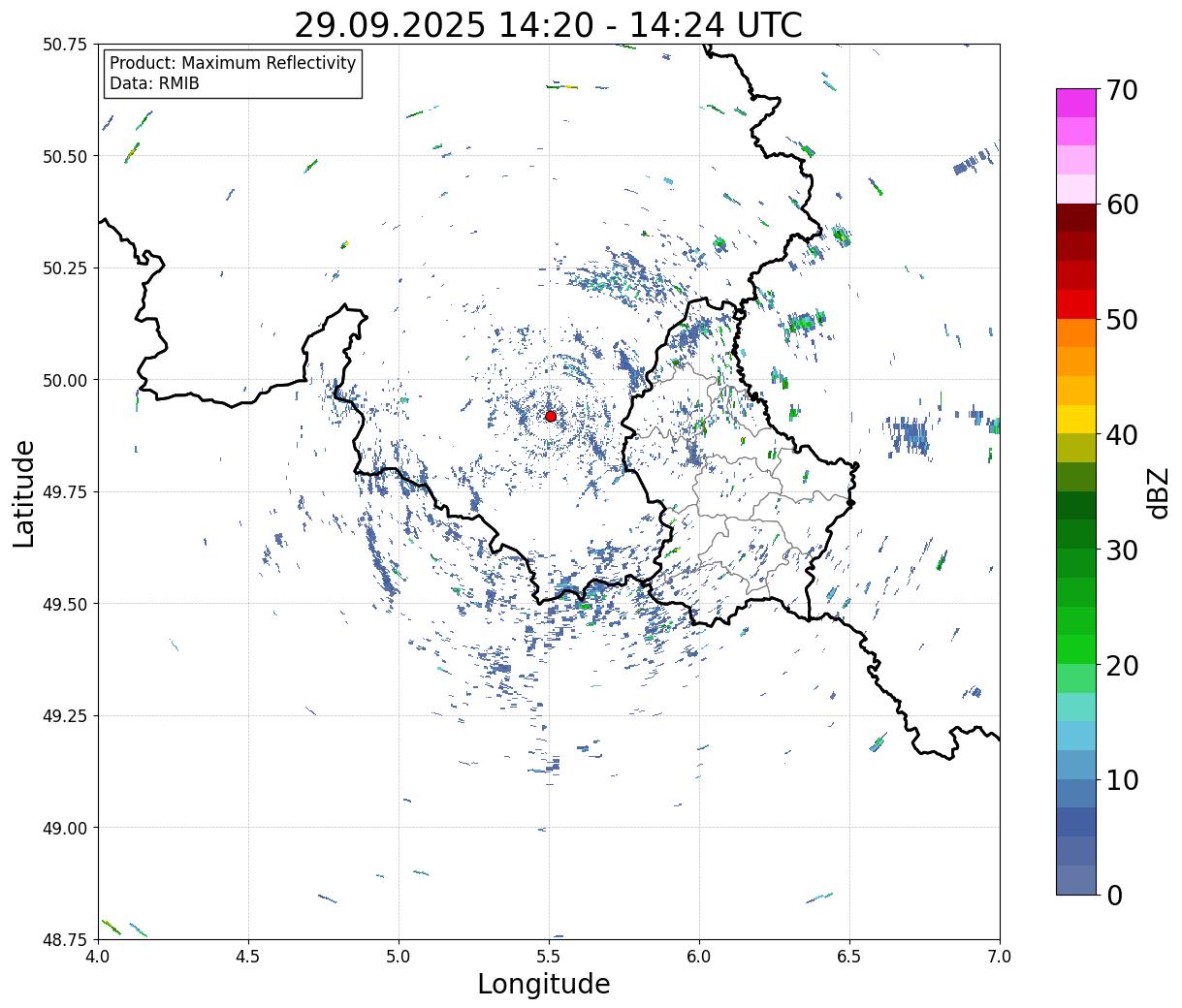Click the latitude tick label 49.00
1182x1008 pixels.
tap(65, 828)
